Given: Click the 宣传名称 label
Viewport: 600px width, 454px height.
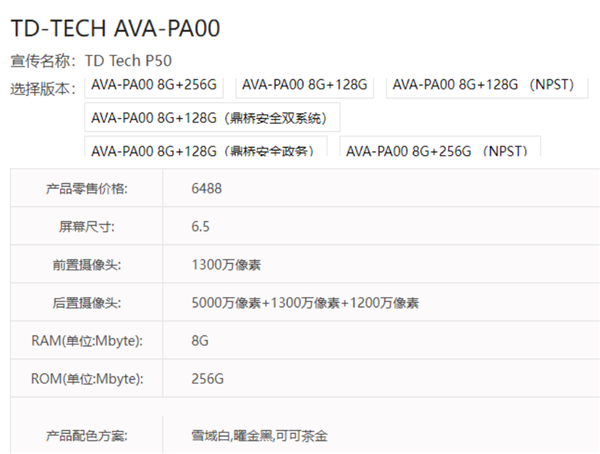Looking at the screenshot, I should (43, 61).
